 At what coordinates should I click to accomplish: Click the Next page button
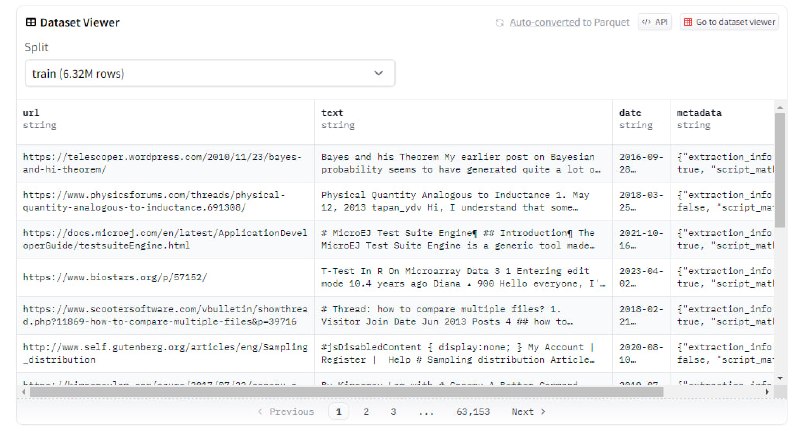pos(529,412)
